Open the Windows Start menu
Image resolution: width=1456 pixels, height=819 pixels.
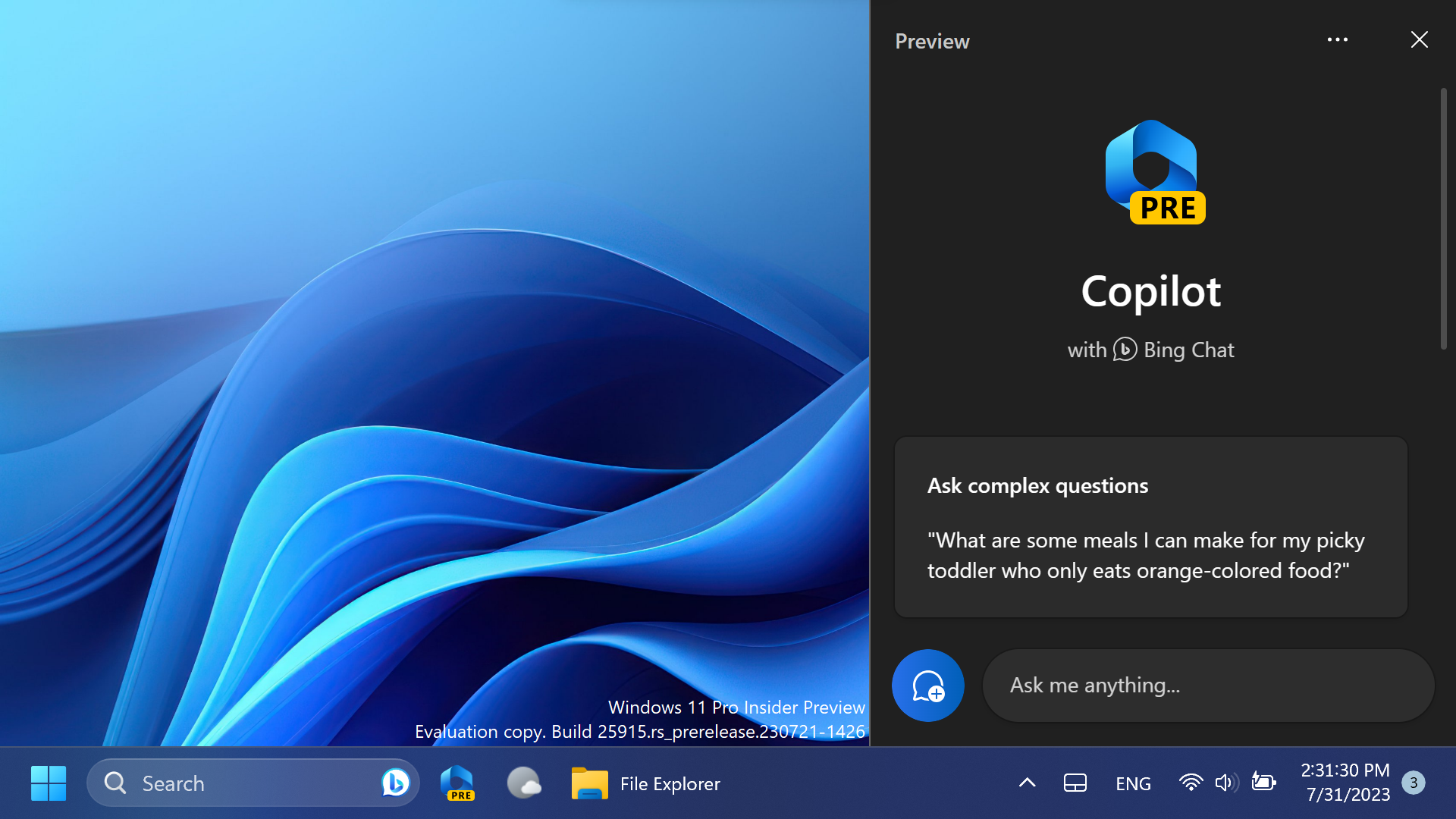click(x=49, y=783)
